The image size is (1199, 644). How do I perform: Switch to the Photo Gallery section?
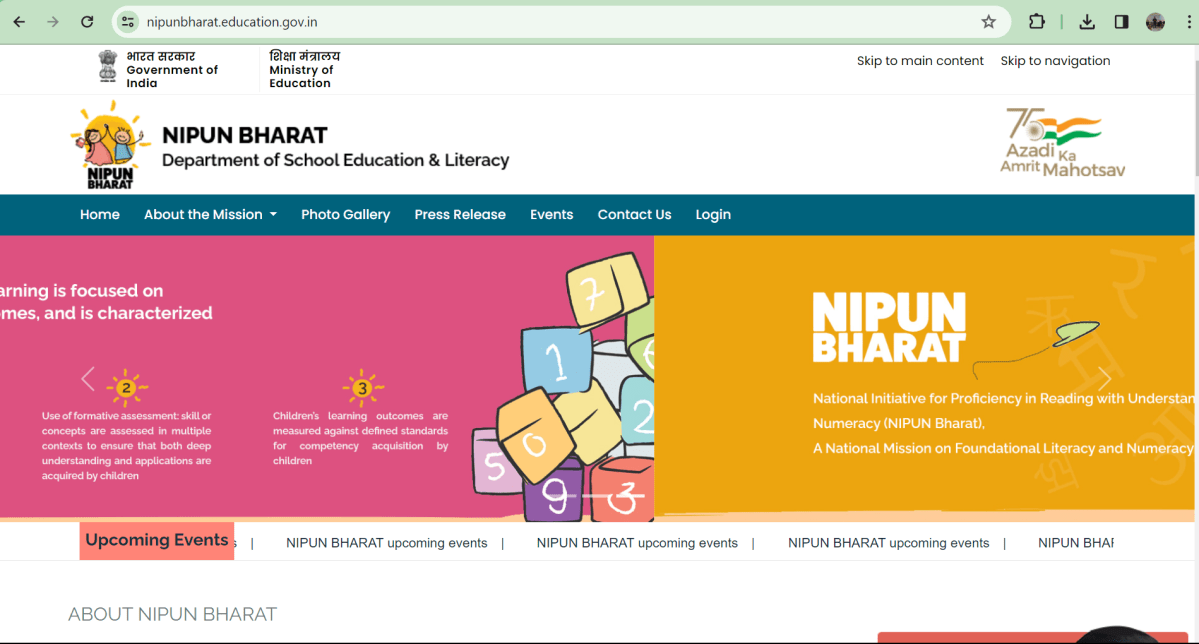click(345, 214)
